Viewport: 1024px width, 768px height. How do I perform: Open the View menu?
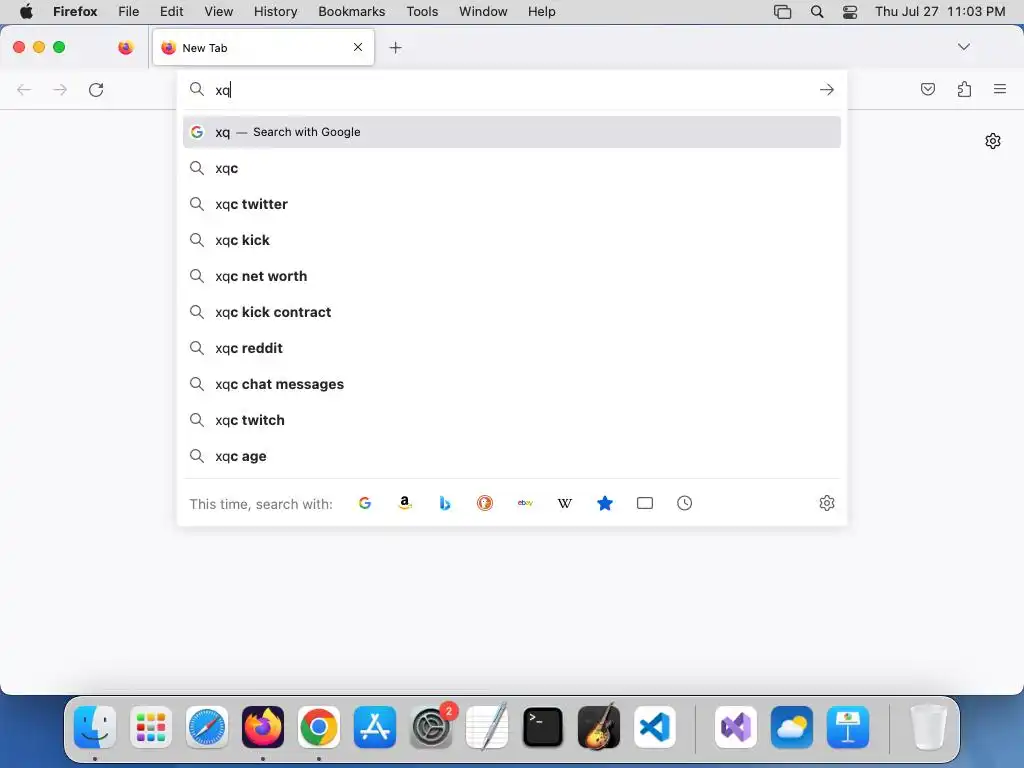(218, 12)
